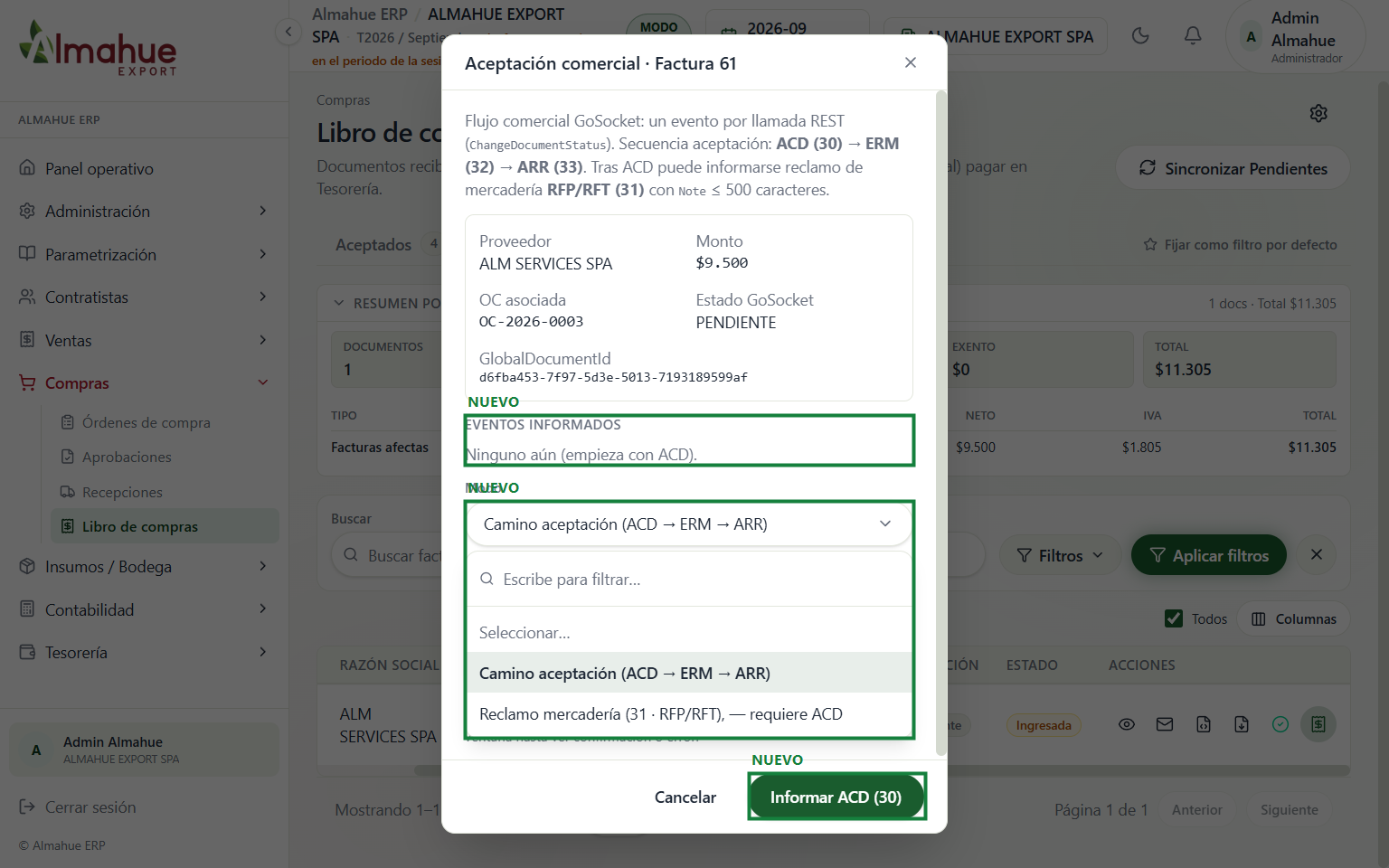Click the download-file icon in ALM SERVICES row
This screenshot has width=1389, height=868.
point(1242,724)
